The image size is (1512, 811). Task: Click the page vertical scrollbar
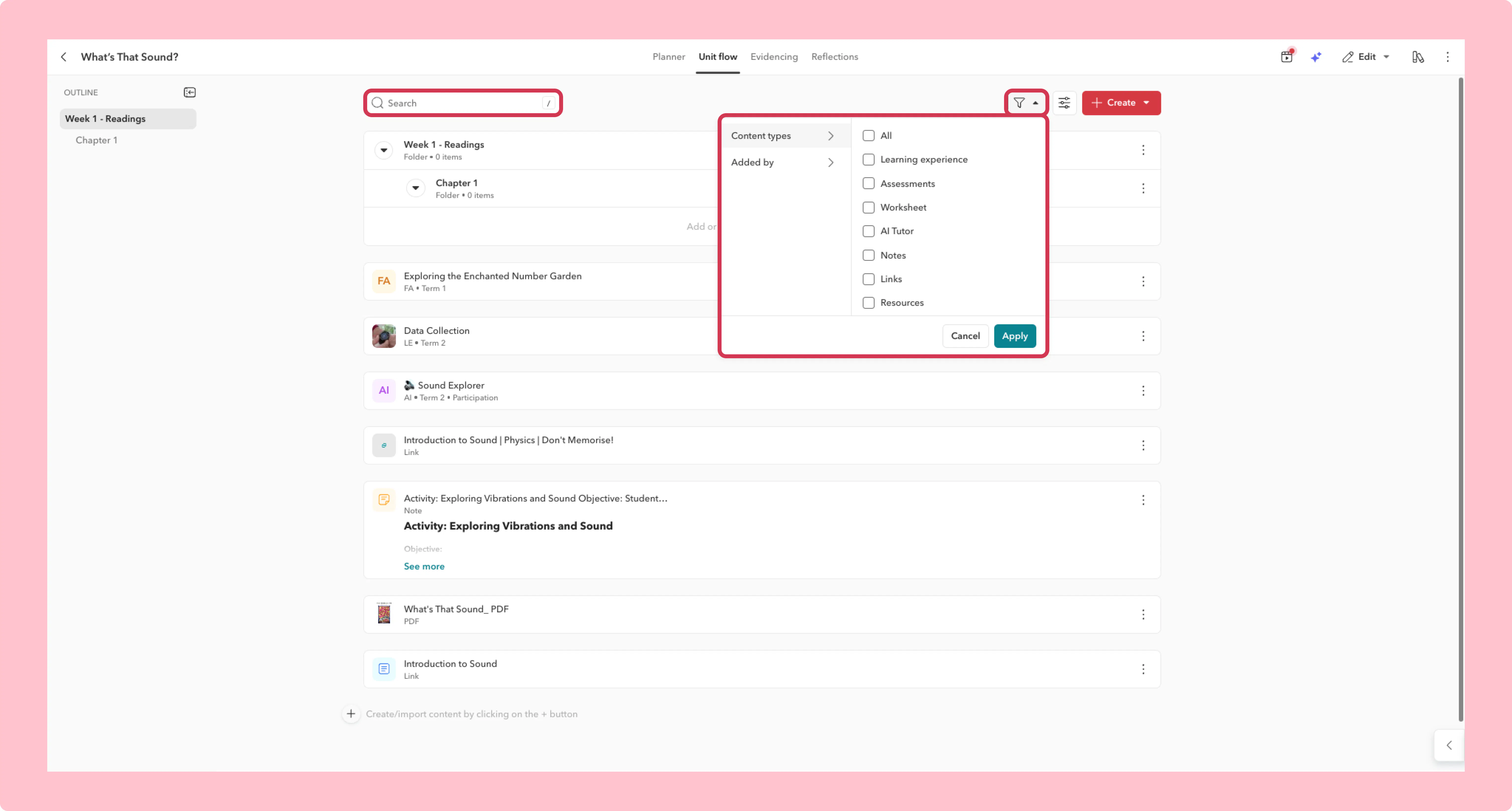click(x=1461, y=399)
